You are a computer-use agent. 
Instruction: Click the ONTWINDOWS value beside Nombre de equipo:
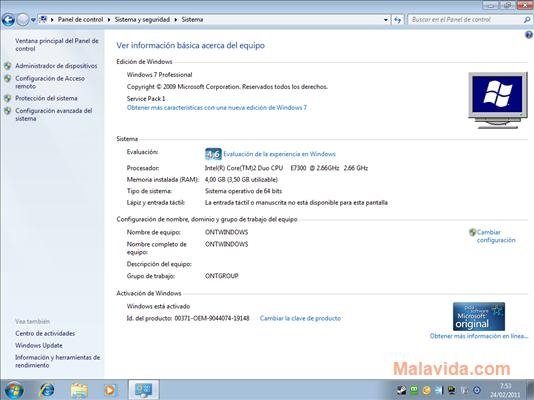(226, 232)
